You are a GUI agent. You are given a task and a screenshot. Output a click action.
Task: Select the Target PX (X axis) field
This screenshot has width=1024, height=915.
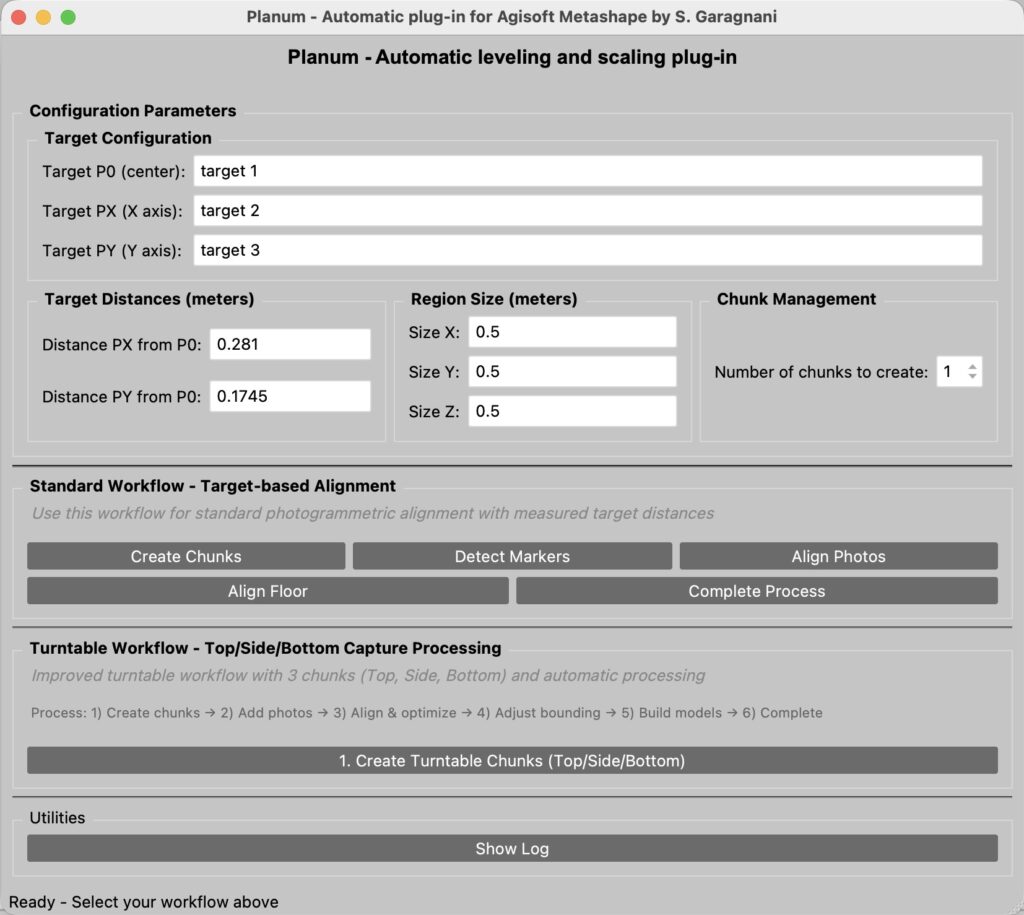pos(587,211)
